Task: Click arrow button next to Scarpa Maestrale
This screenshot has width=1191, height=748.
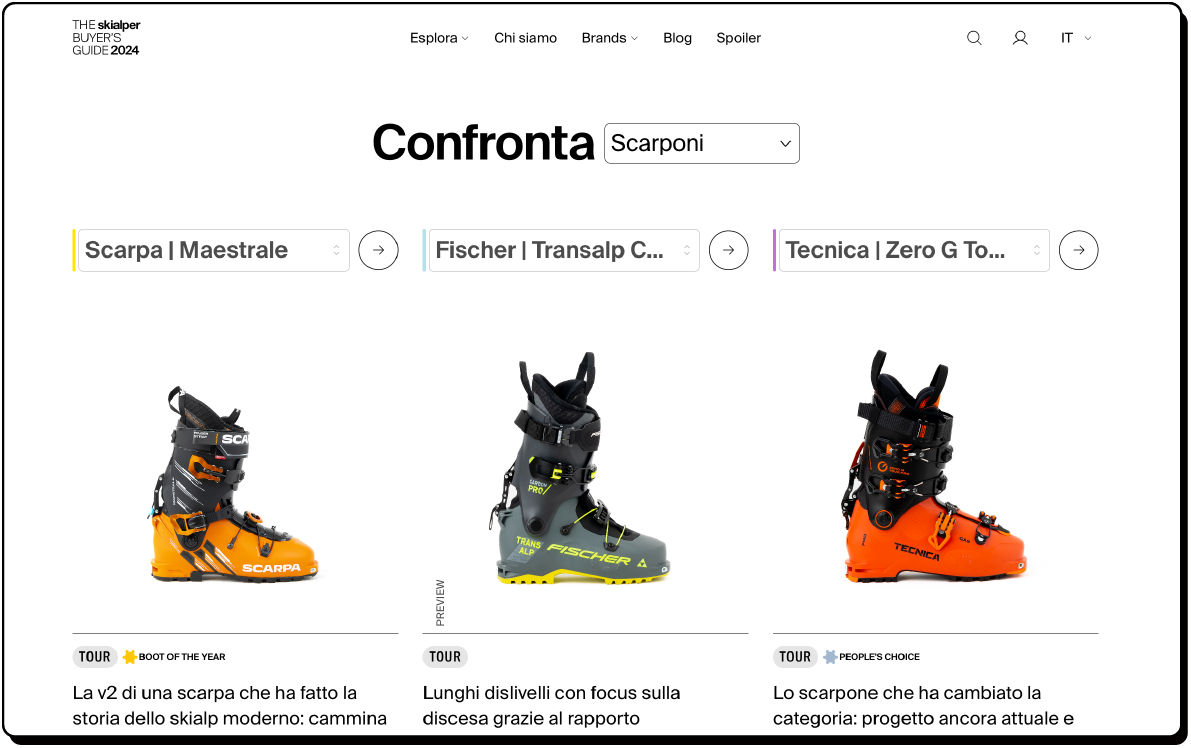Action: (x=378, y=250)
